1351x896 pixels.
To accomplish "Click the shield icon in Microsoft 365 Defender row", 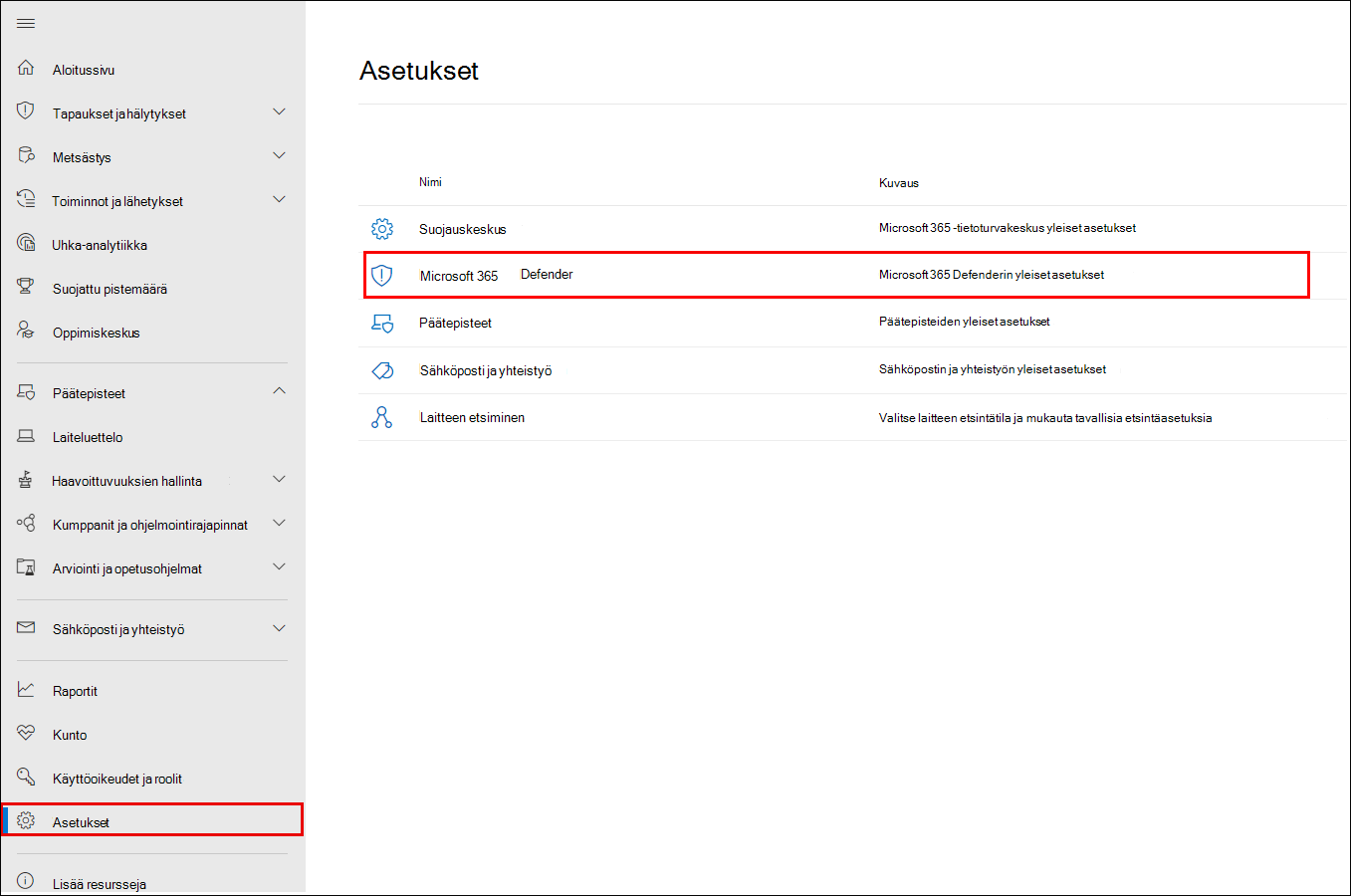I will (x=381, y=276).
